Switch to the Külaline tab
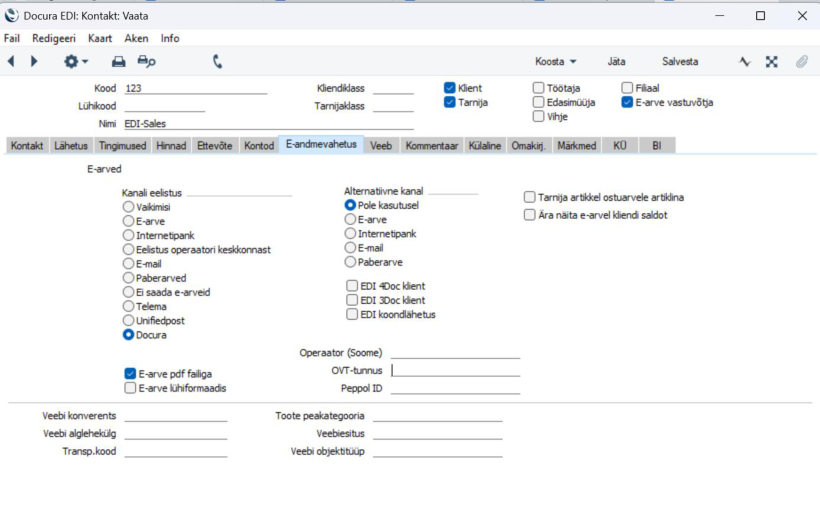The image size is (820, 513). pyautogui.click(x=485, y=145)
